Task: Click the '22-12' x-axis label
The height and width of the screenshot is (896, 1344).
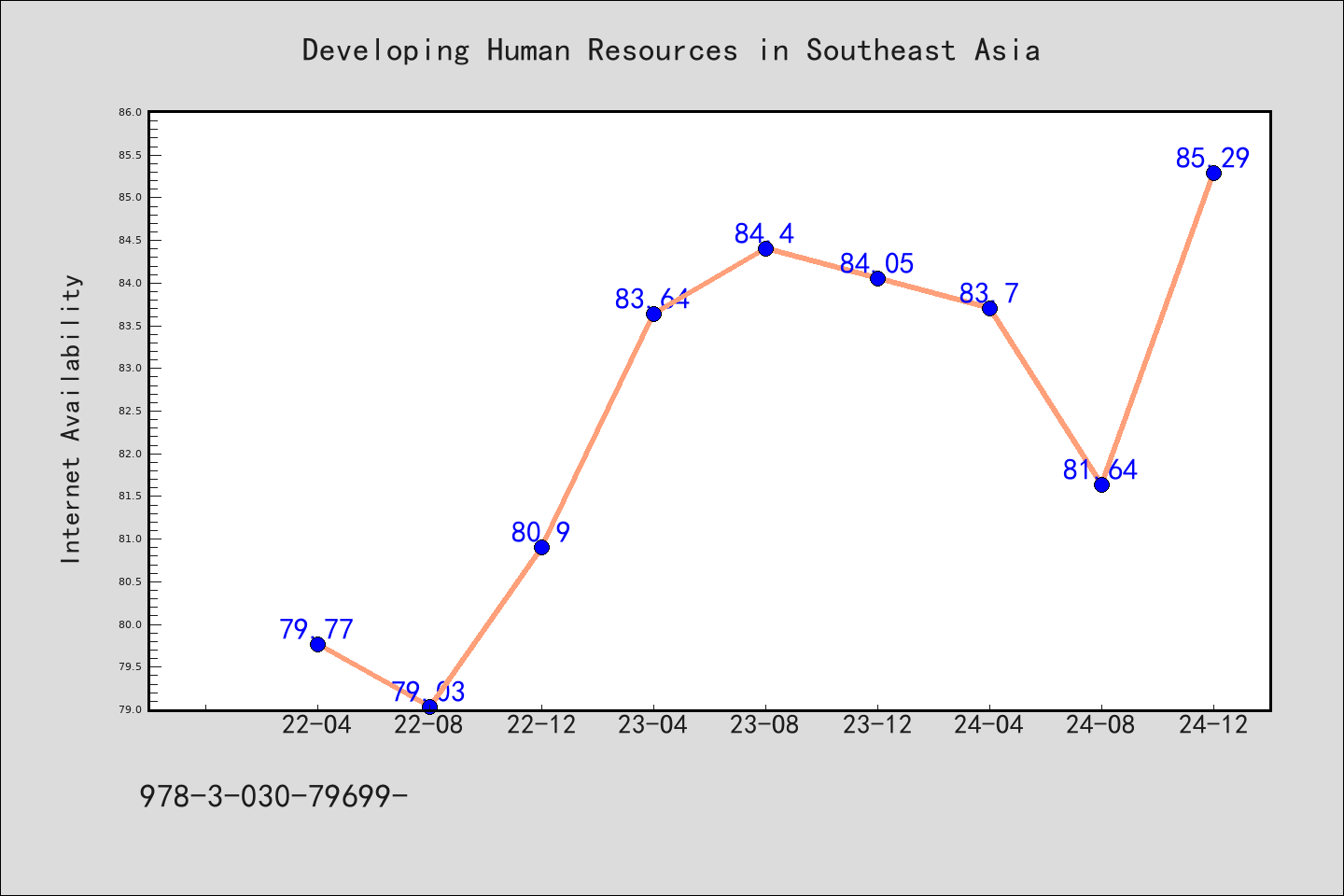Action: click(541, 725)
